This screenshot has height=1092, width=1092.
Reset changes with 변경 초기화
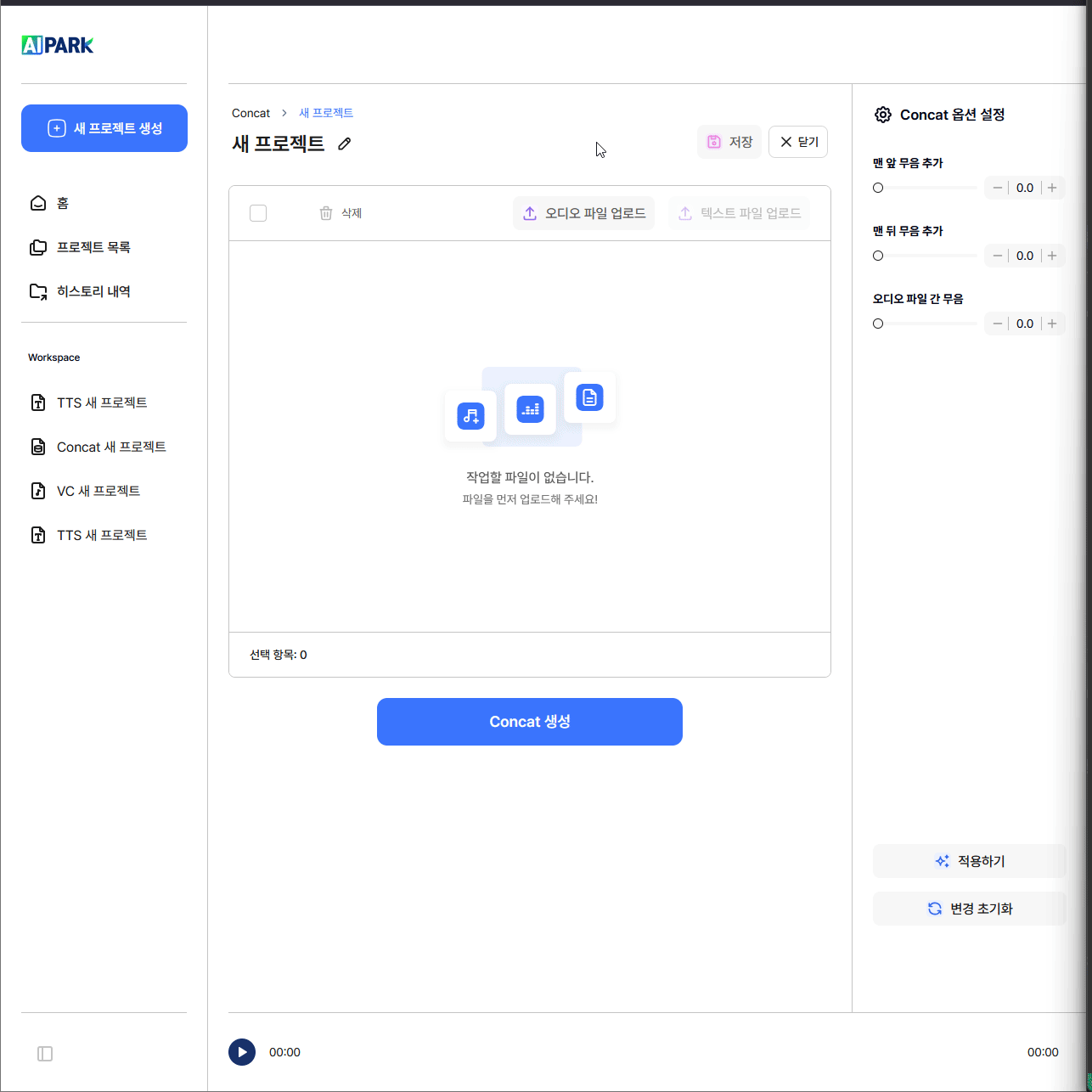970,909
